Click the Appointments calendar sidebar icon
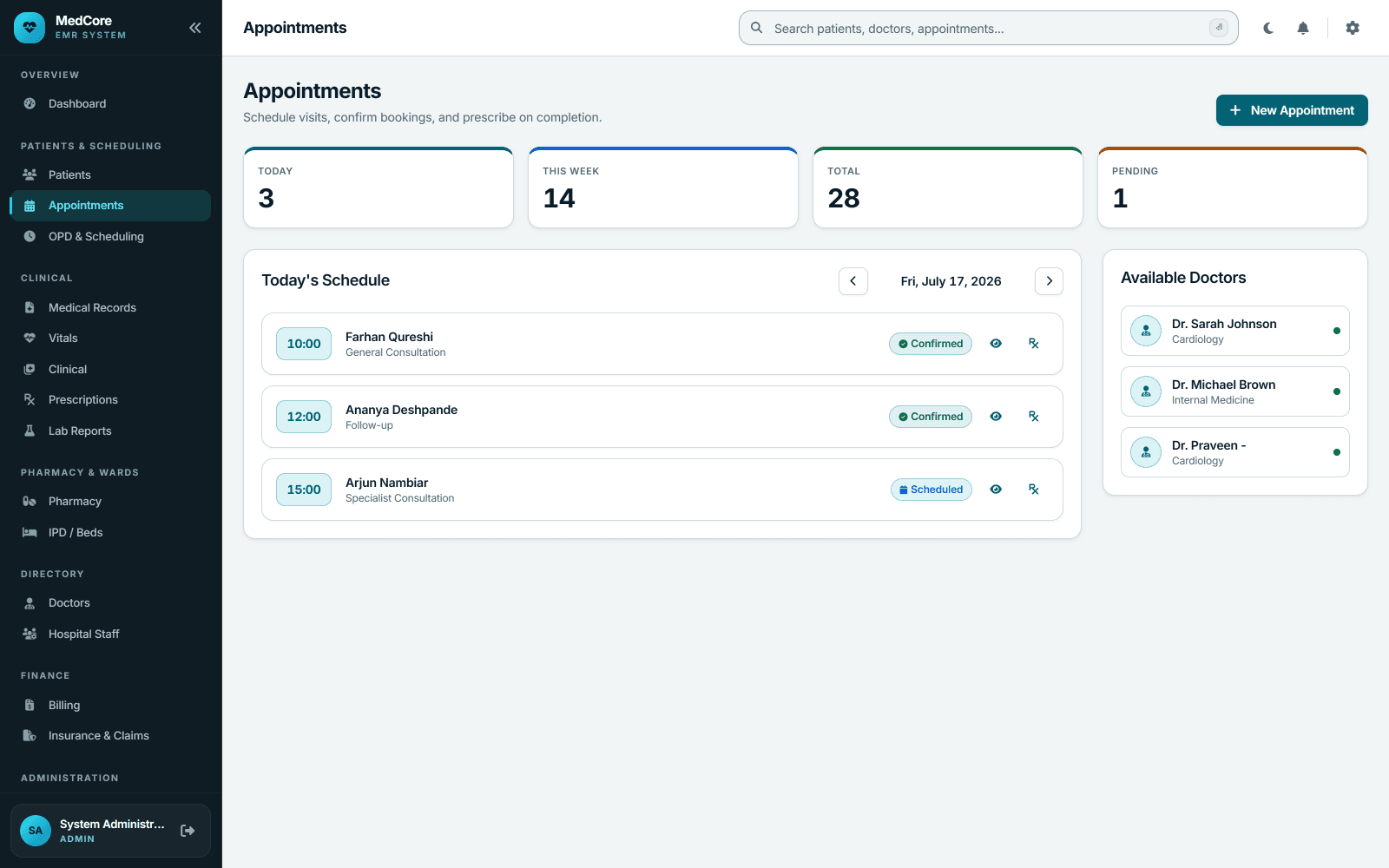This screenshot has width=1389, height=868. coord(30,206)
